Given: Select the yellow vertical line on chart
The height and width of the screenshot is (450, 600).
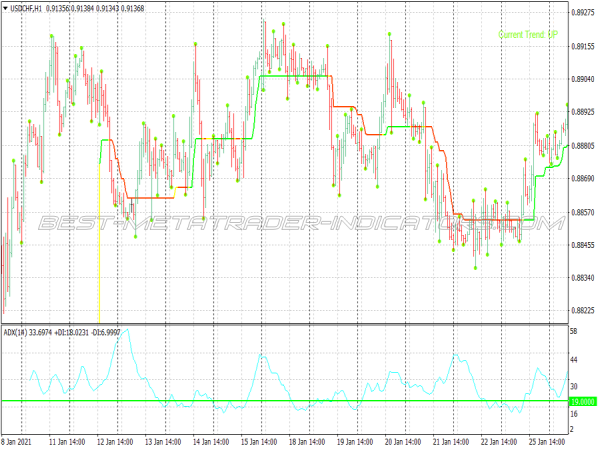Looking at the screenshot, I should [99, 245].
